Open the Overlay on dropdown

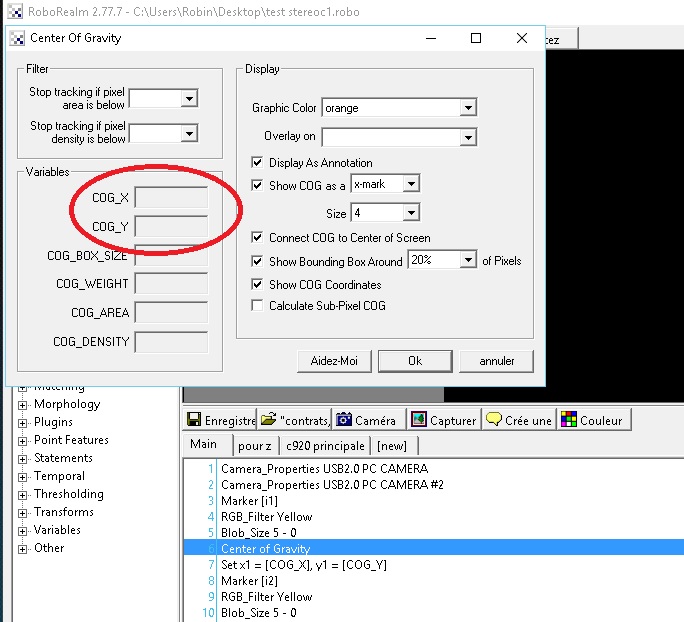coord(468,137)
